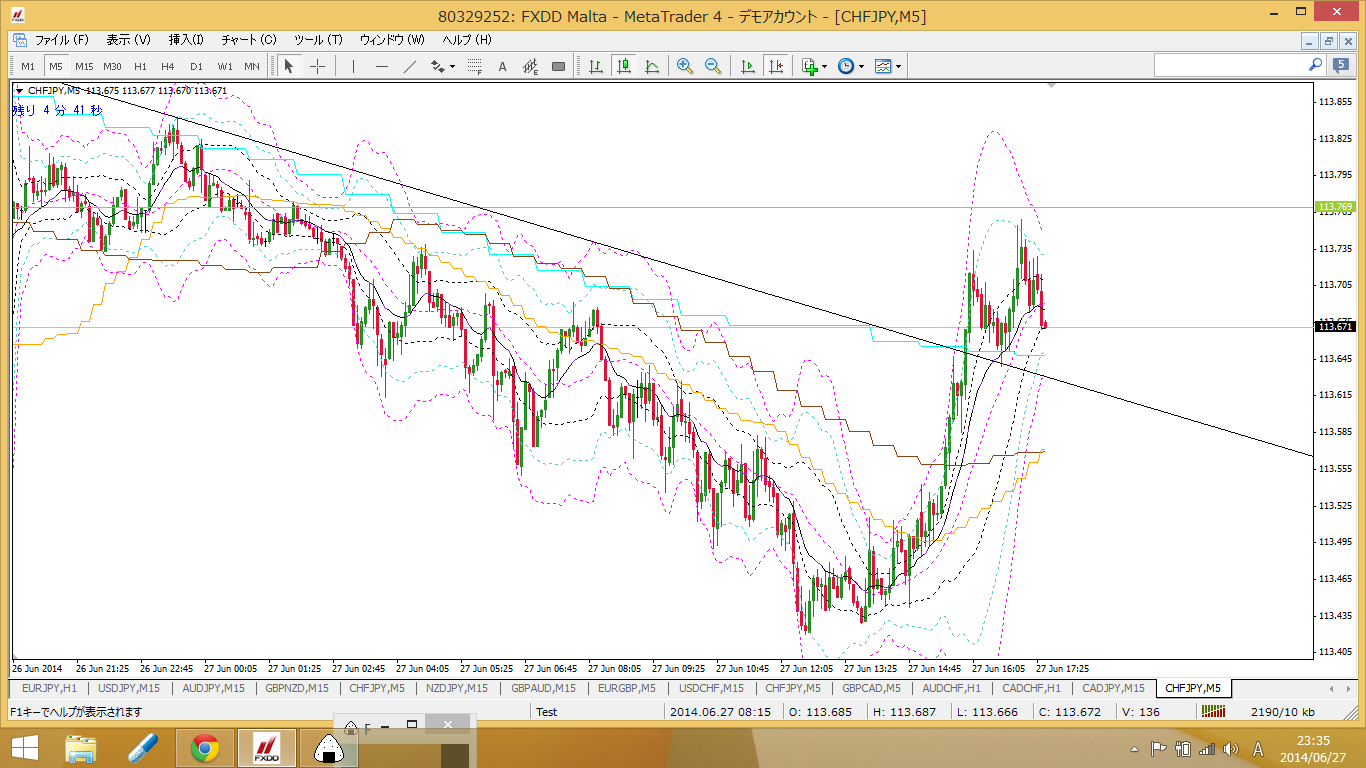Pick the vertical line drawing tool
1366x768 pixels.
point(353,66)
